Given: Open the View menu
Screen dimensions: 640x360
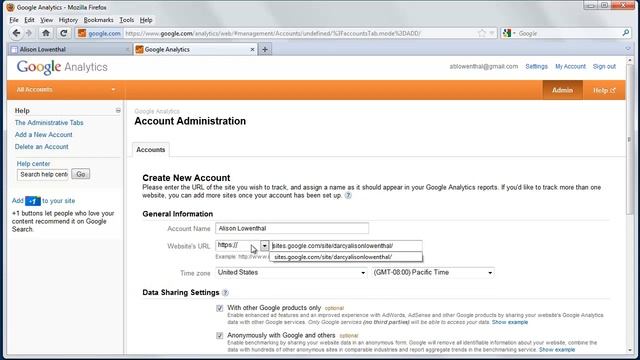Looking at the screenshot, I should pyautogui.click(x=47, y=20).
